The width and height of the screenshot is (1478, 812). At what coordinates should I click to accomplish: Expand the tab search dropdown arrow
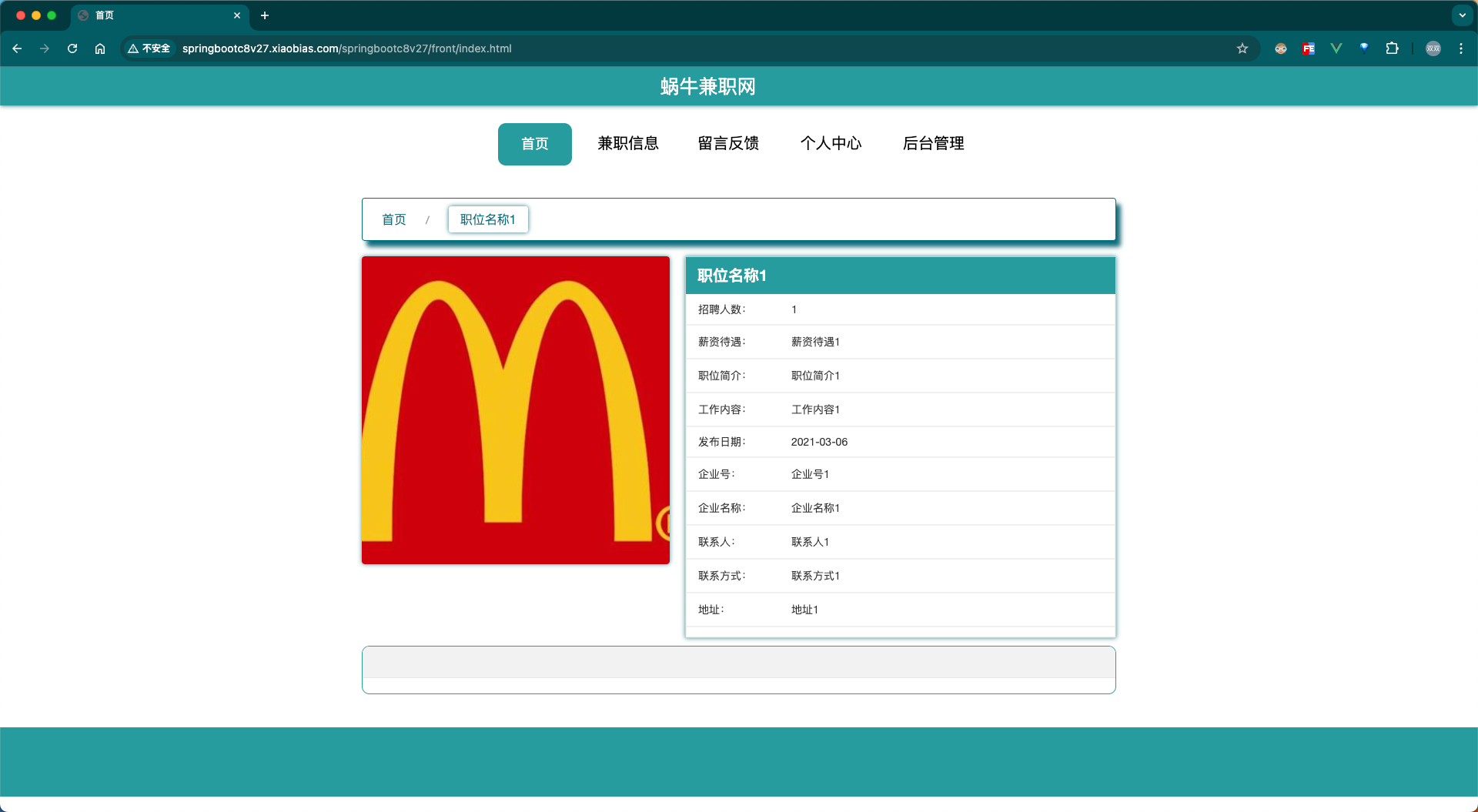pyautogui.click(x=1463, y=15)
